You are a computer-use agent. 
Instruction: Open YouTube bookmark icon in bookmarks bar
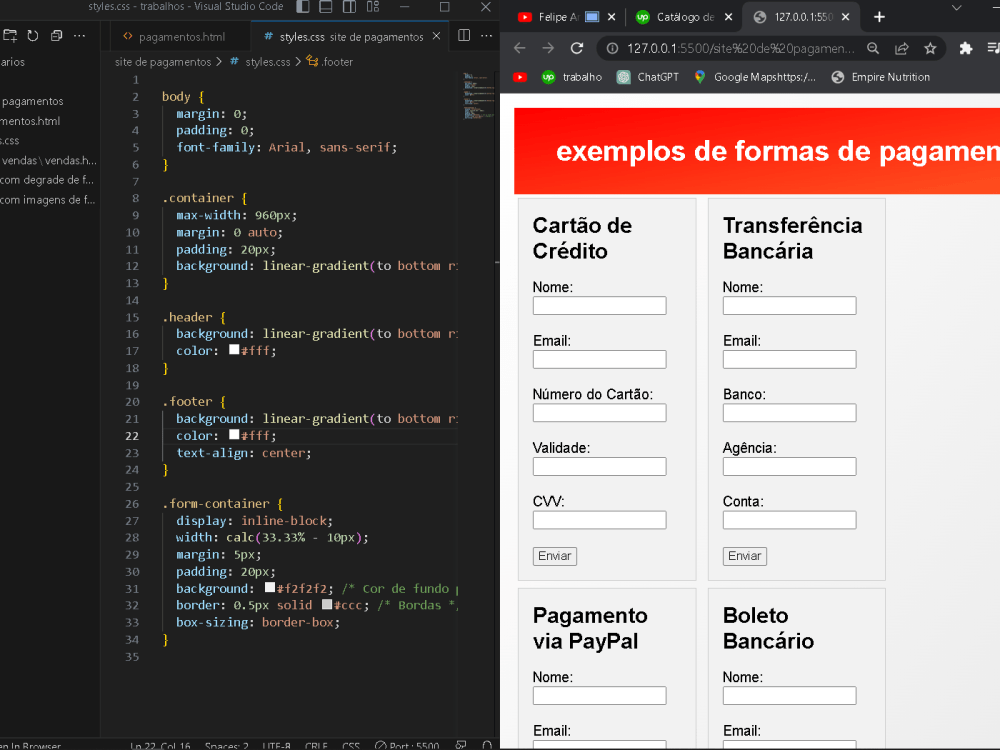click(520, 77)
